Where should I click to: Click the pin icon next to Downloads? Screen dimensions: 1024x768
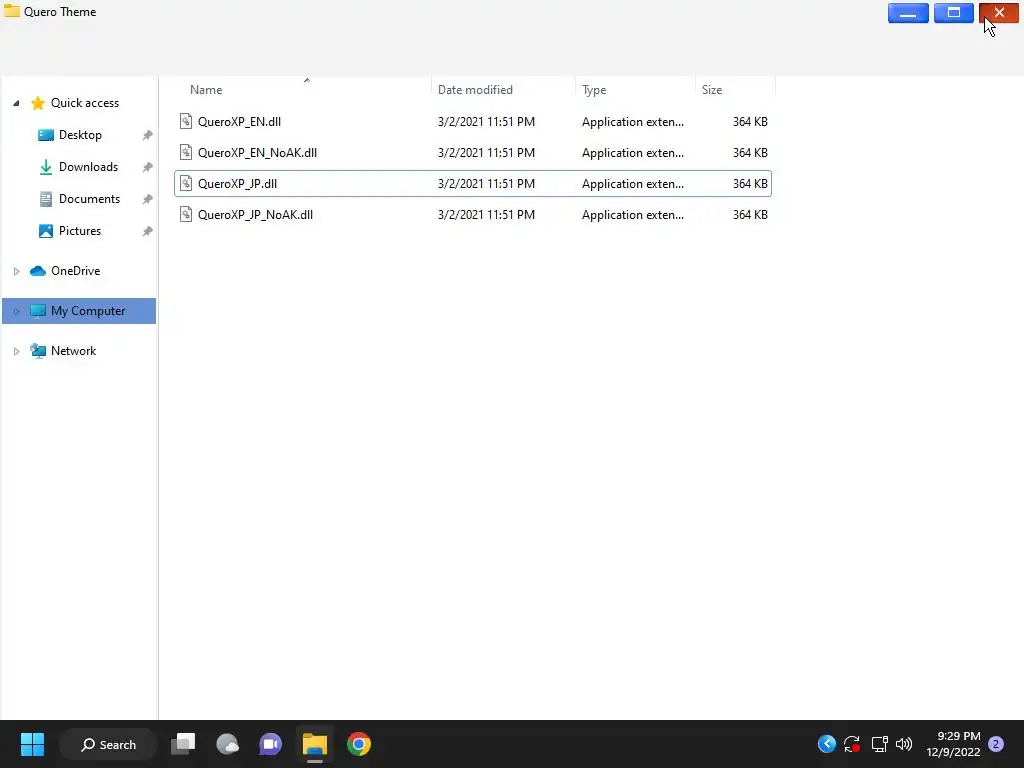click(148, 167)
